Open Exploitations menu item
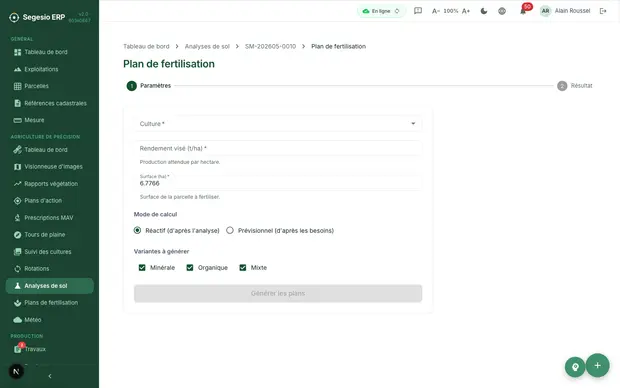 click(50, 69)
